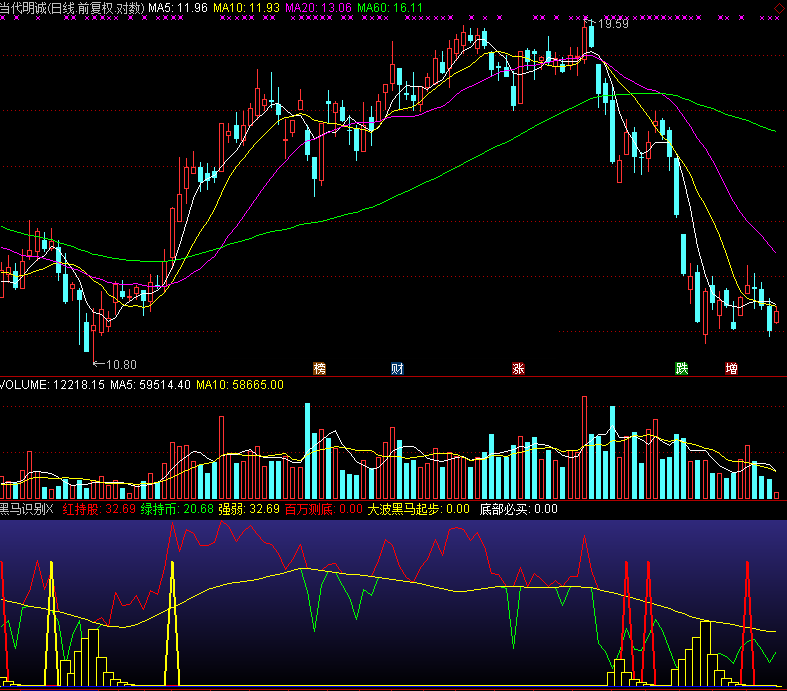This screenshot has height=691, width=787.
Task: Click the 红持股: 32.69 value
Action: [x=99, y=509]
